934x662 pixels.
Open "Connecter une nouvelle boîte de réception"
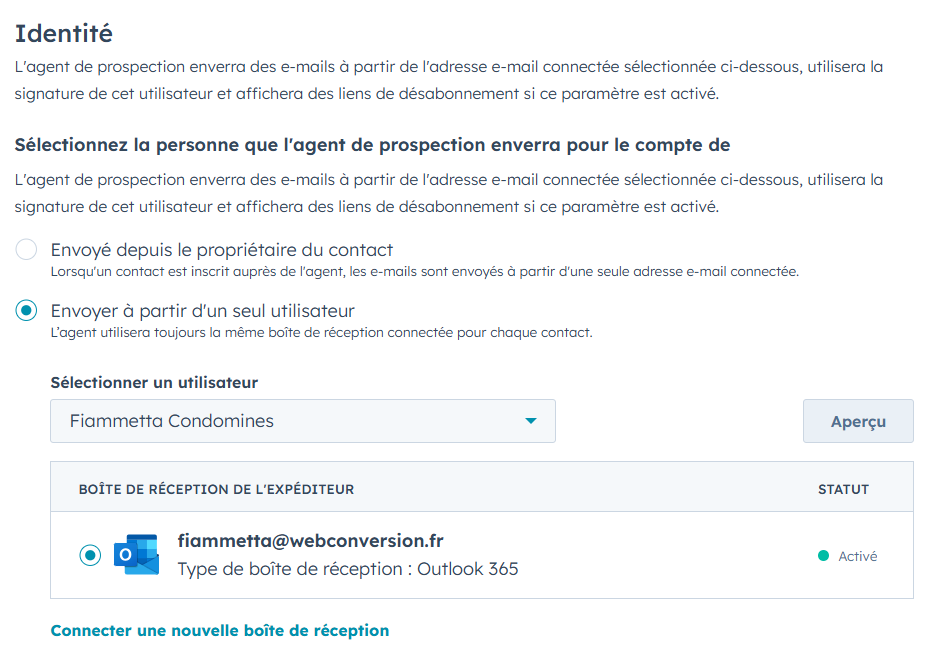(x=218, y=630)
